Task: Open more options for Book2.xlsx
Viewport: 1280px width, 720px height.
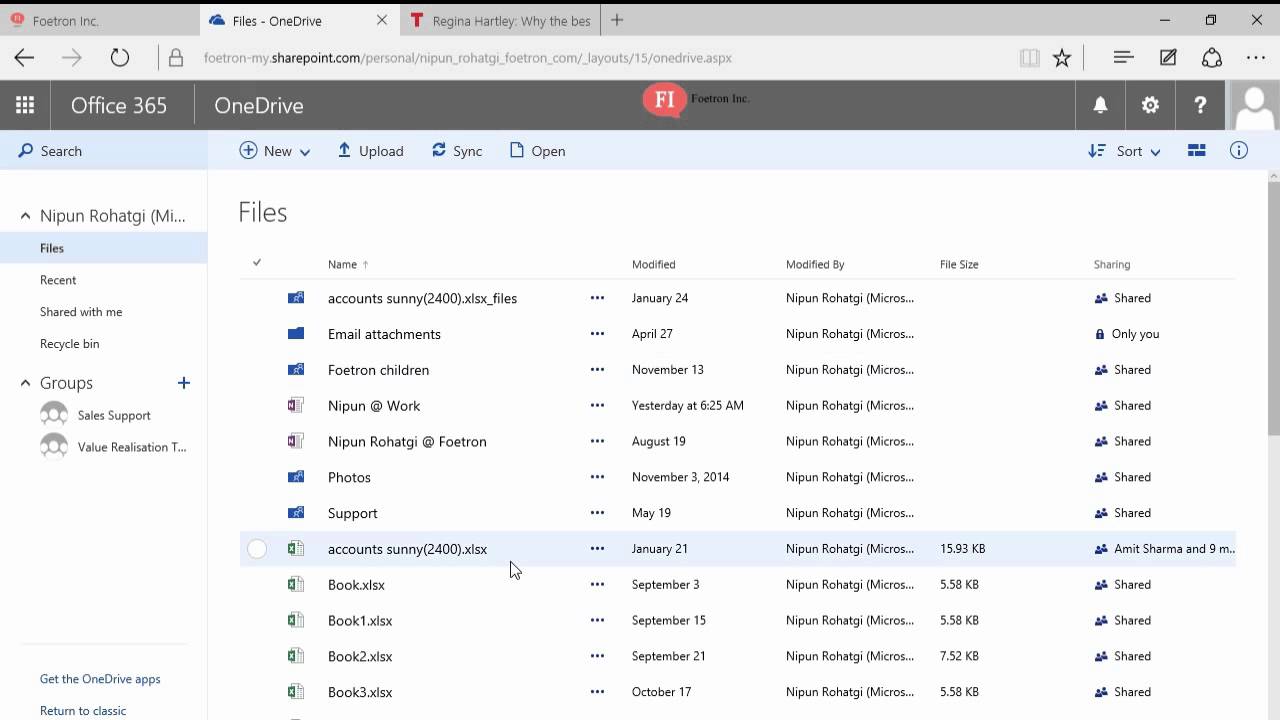Action: pyautogui.click(x=597, y=656)
